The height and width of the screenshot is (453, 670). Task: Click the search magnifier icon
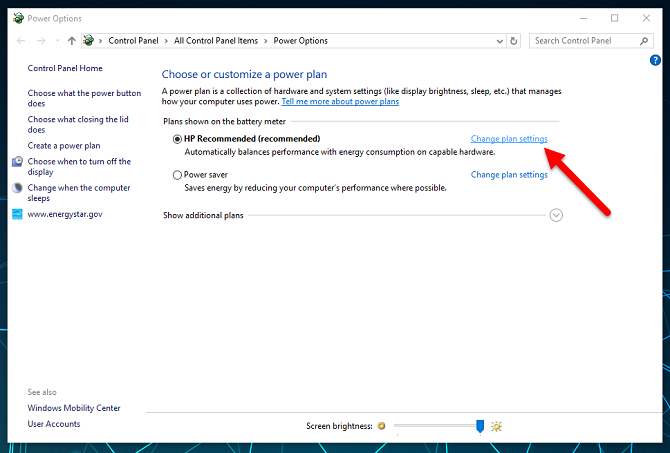click(645, 41)
